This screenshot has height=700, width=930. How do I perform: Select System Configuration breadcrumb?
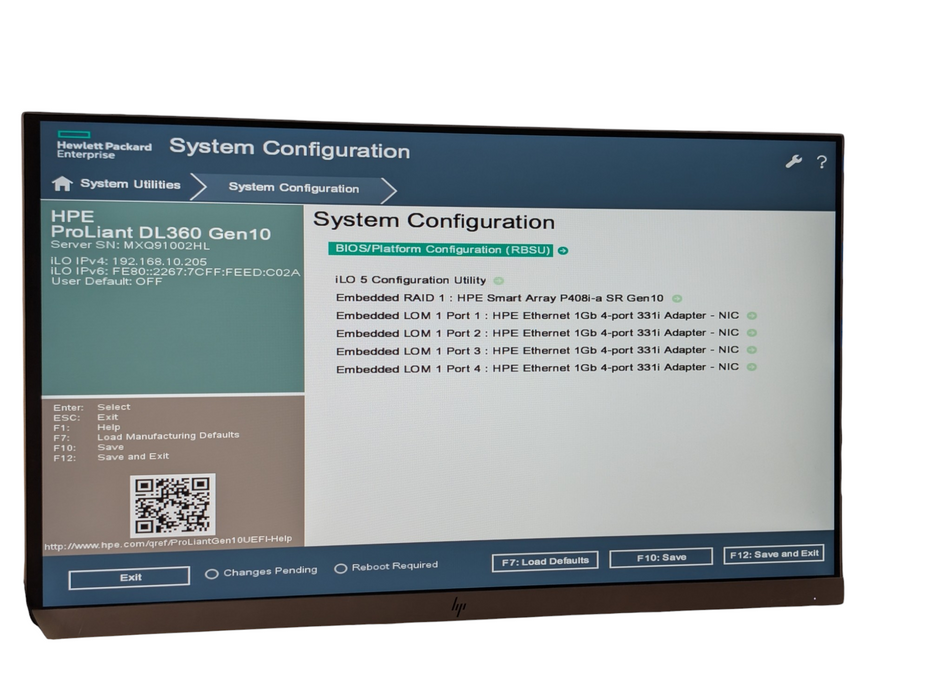pyautogui.click(x=294, y=188)
